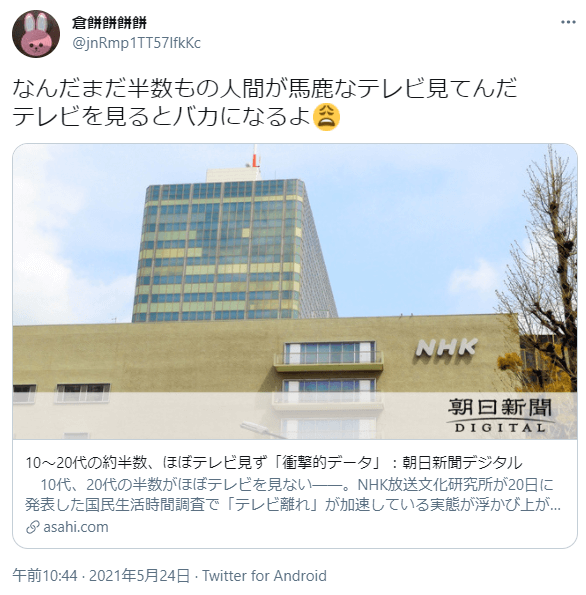Click the date 2021年5月24日

click(x=139, y=576)
